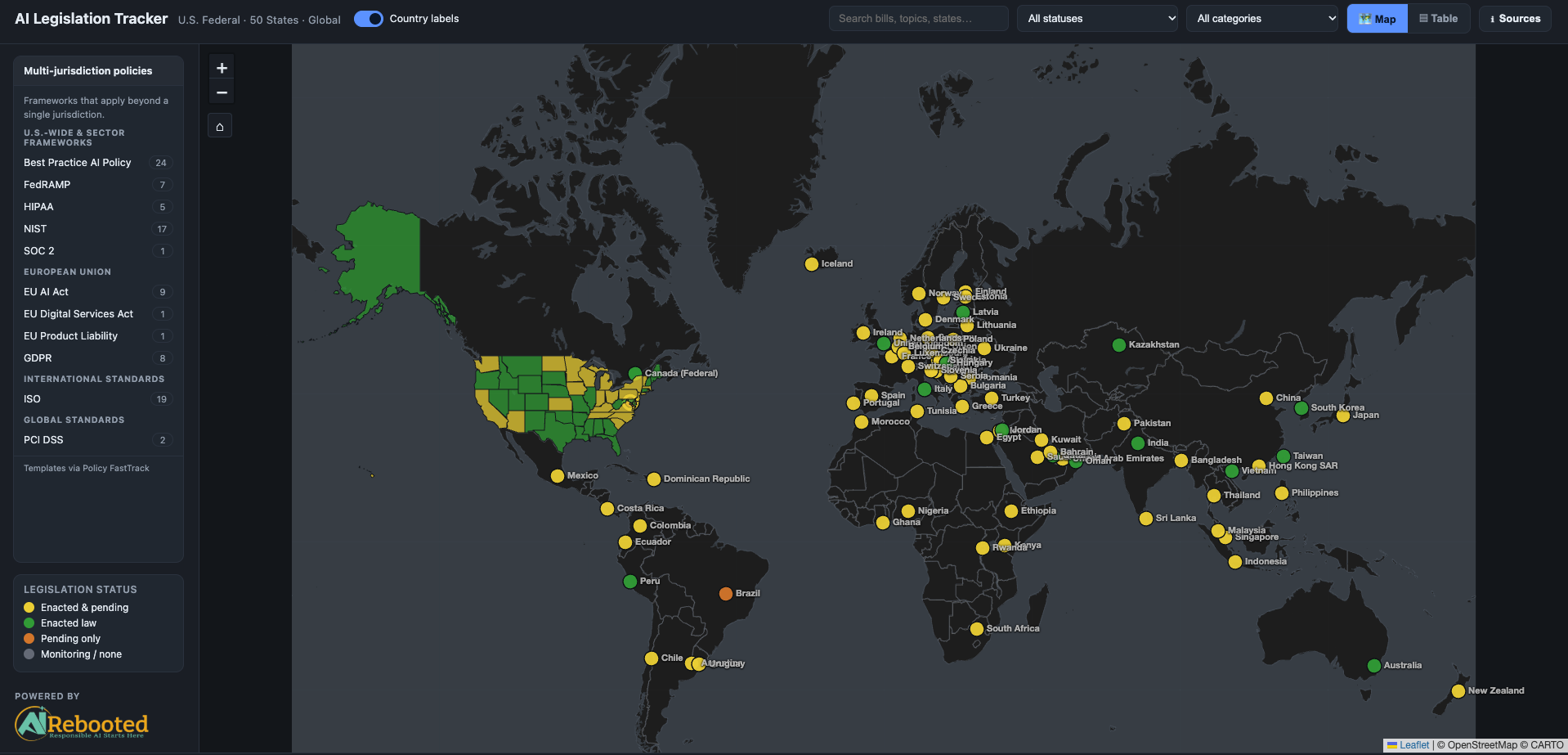The width and height of the screenshot is (1568, 755).
Task: Open the GDPR policy entry
Action: [x=98, y=358]
